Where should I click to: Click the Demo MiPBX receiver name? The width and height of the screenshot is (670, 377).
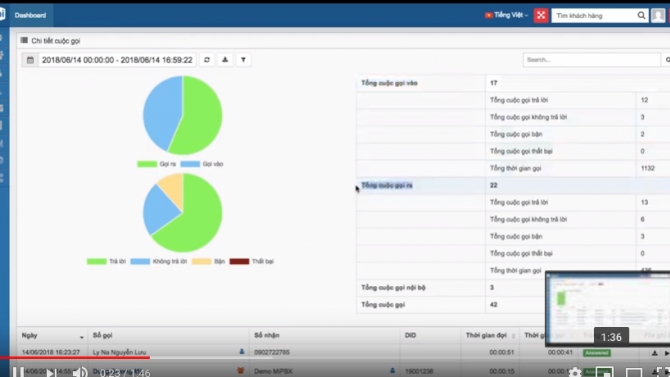pyautogui.click(x=273, y=371)
